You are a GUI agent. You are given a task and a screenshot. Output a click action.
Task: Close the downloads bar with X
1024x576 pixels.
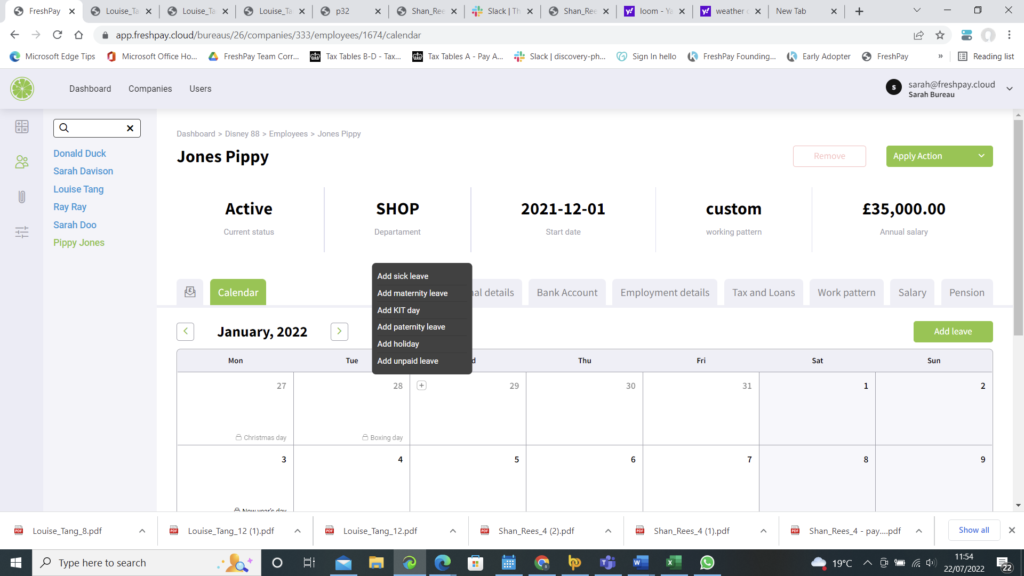(1012, 530)
